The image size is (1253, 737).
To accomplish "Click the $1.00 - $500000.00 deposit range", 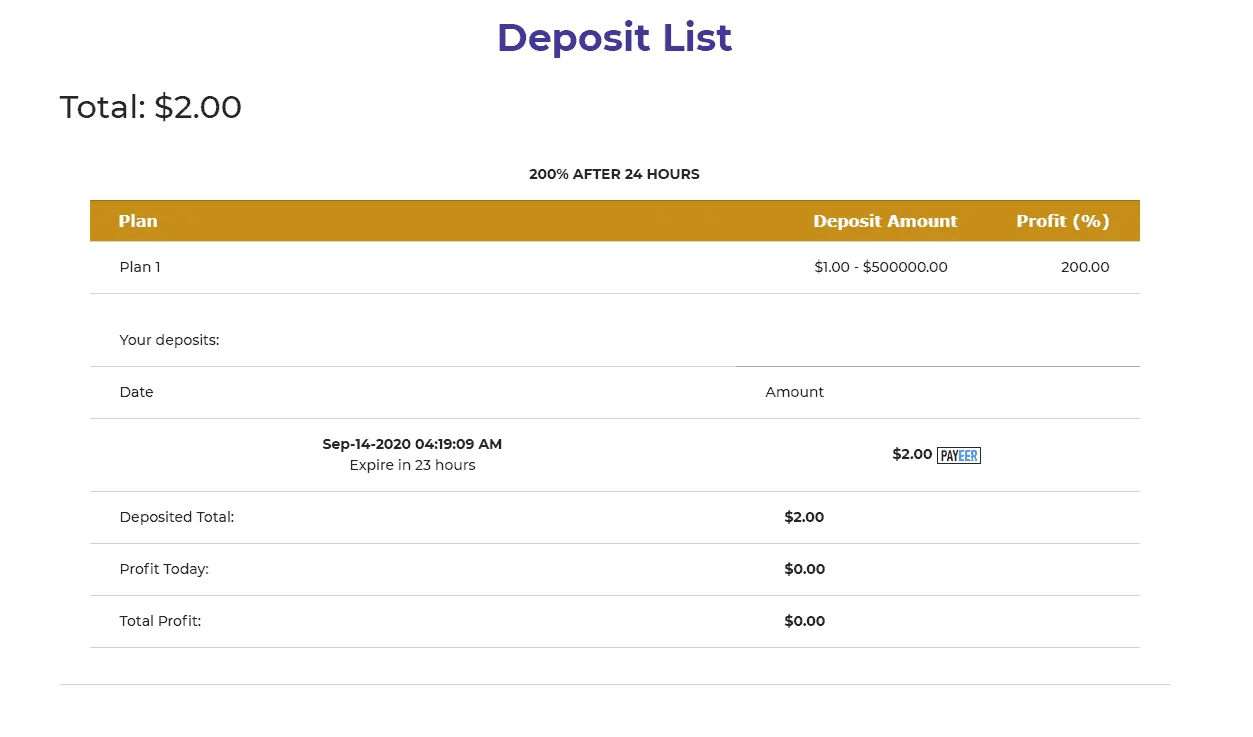I will [881, 267].
